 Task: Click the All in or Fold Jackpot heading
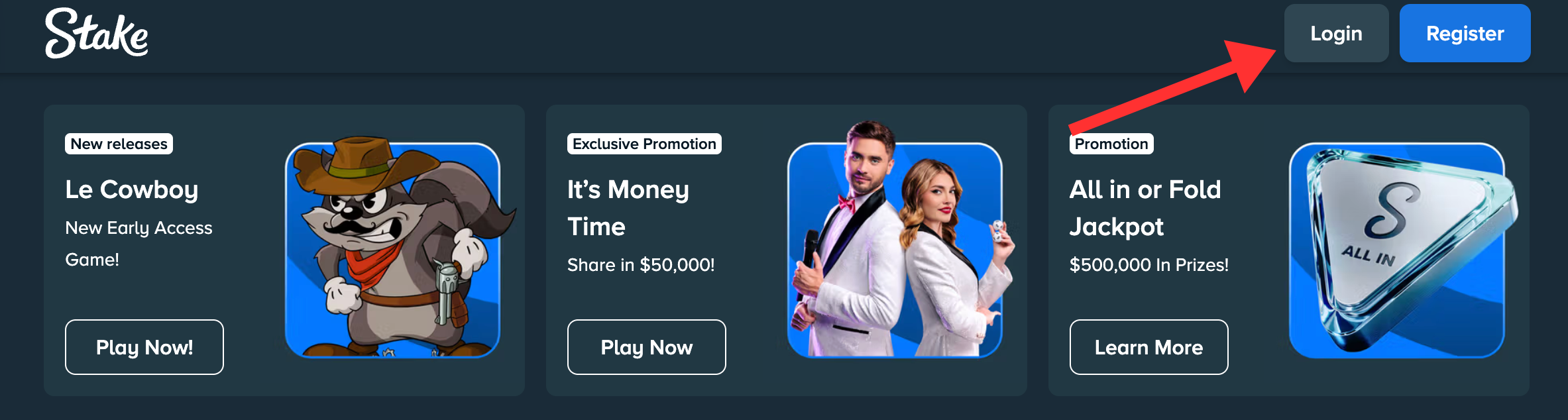[1145, 208]
